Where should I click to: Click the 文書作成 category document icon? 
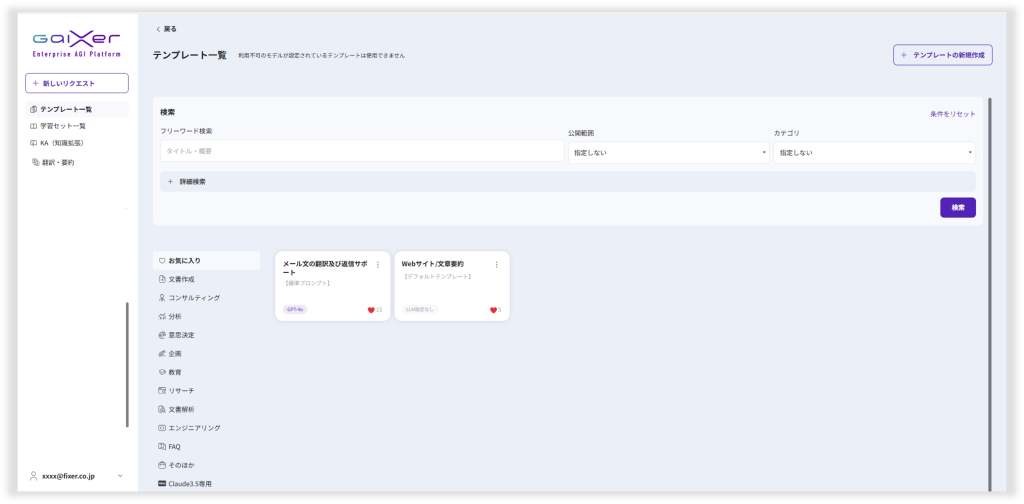(x=162, y=279)
